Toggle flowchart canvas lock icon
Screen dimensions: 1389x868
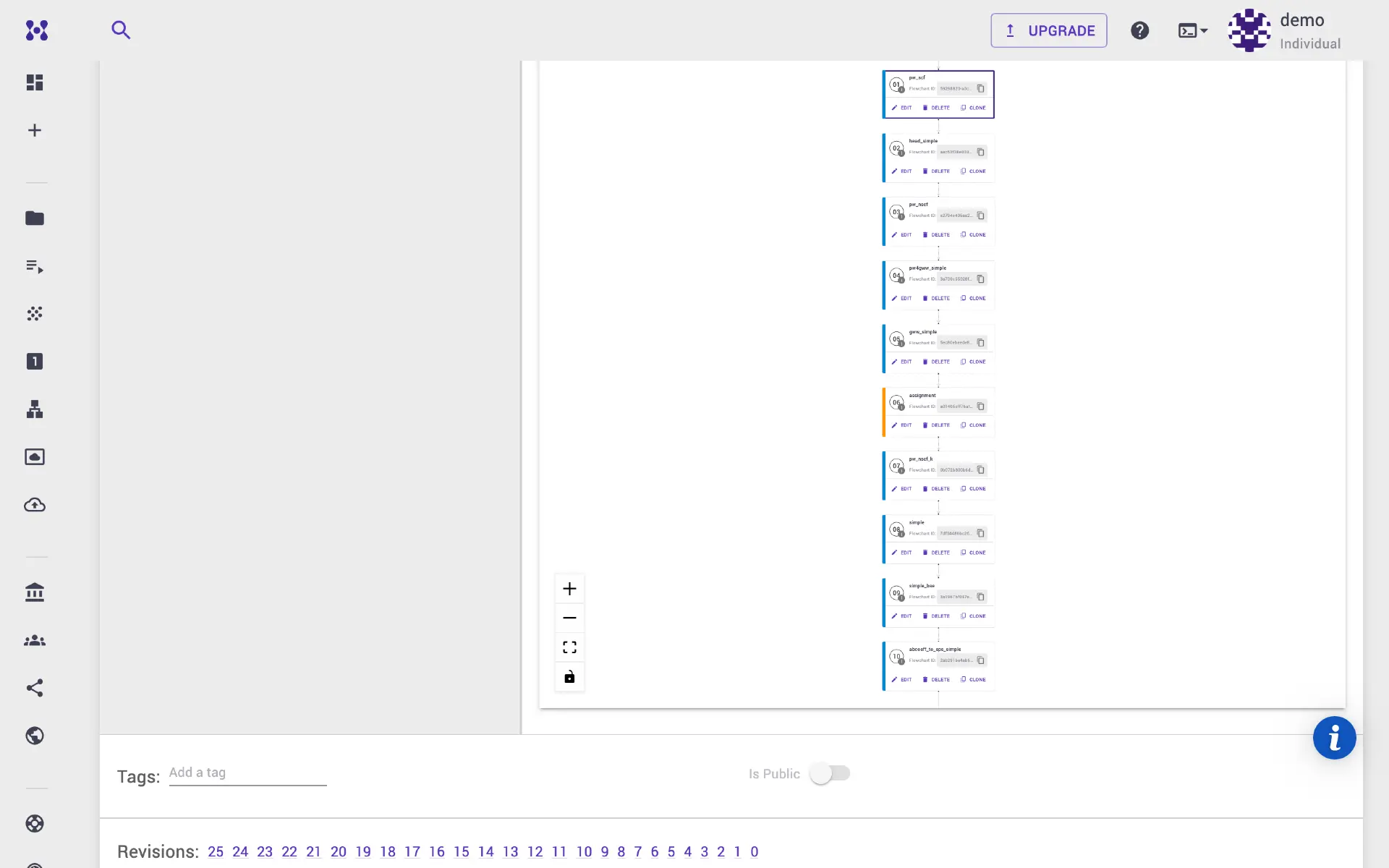click(569, 677)
